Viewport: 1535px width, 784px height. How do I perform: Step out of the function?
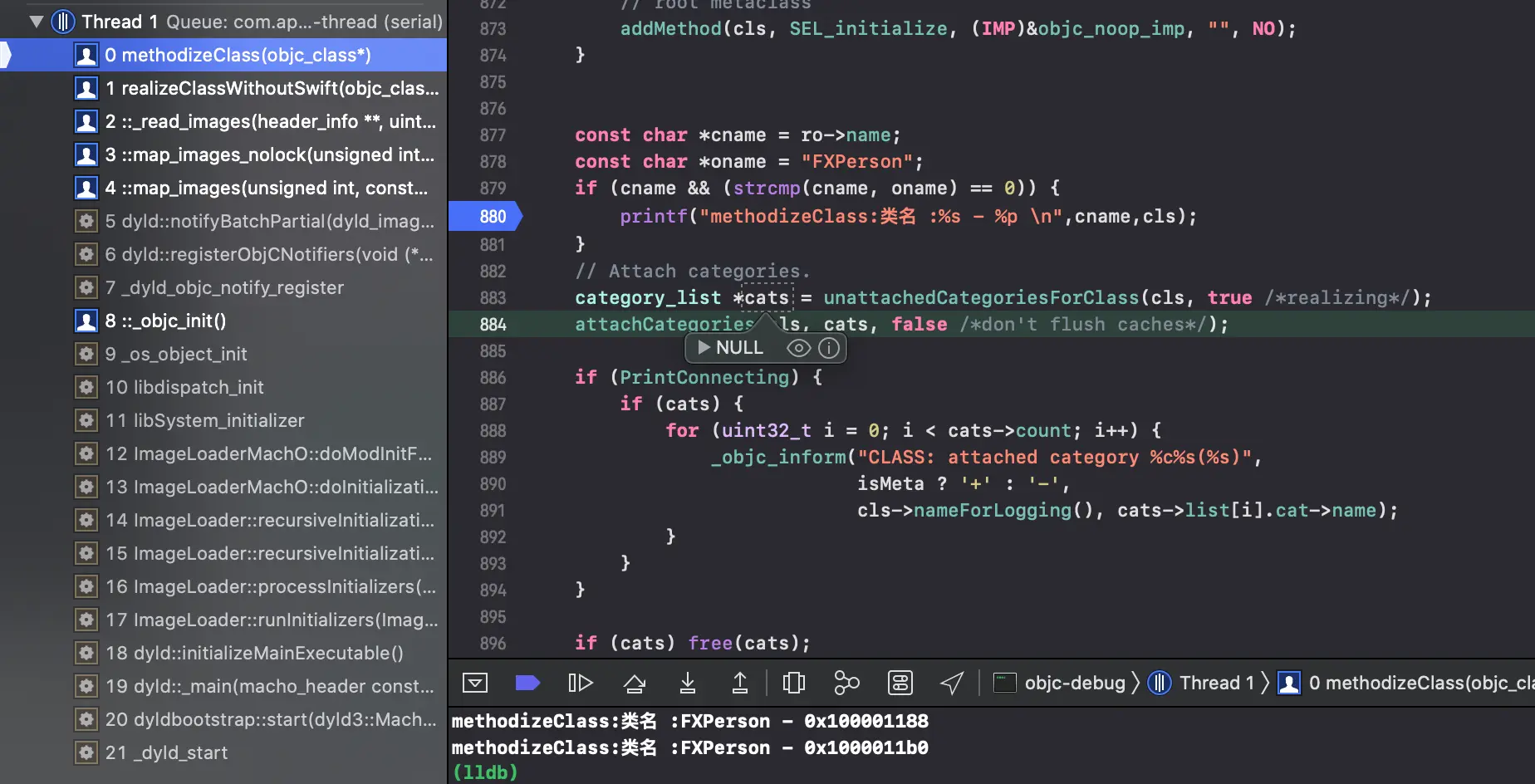(x=739, y=683)
